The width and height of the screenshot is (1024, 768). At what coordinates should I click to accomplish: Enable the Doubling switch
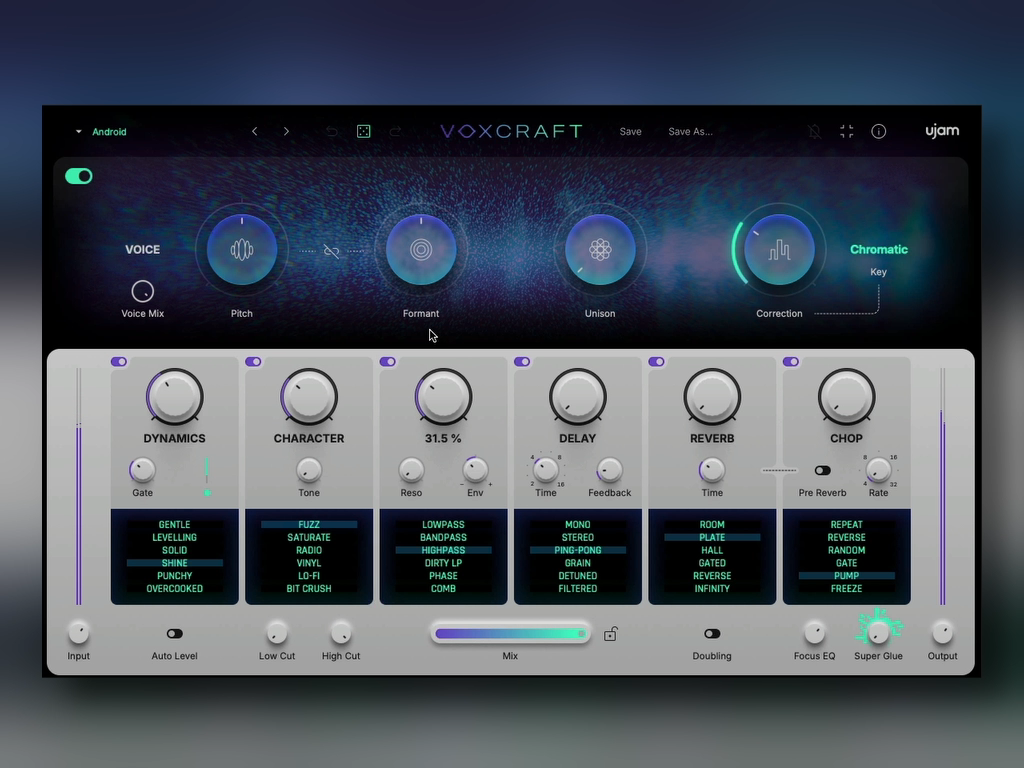pos(712,633)
